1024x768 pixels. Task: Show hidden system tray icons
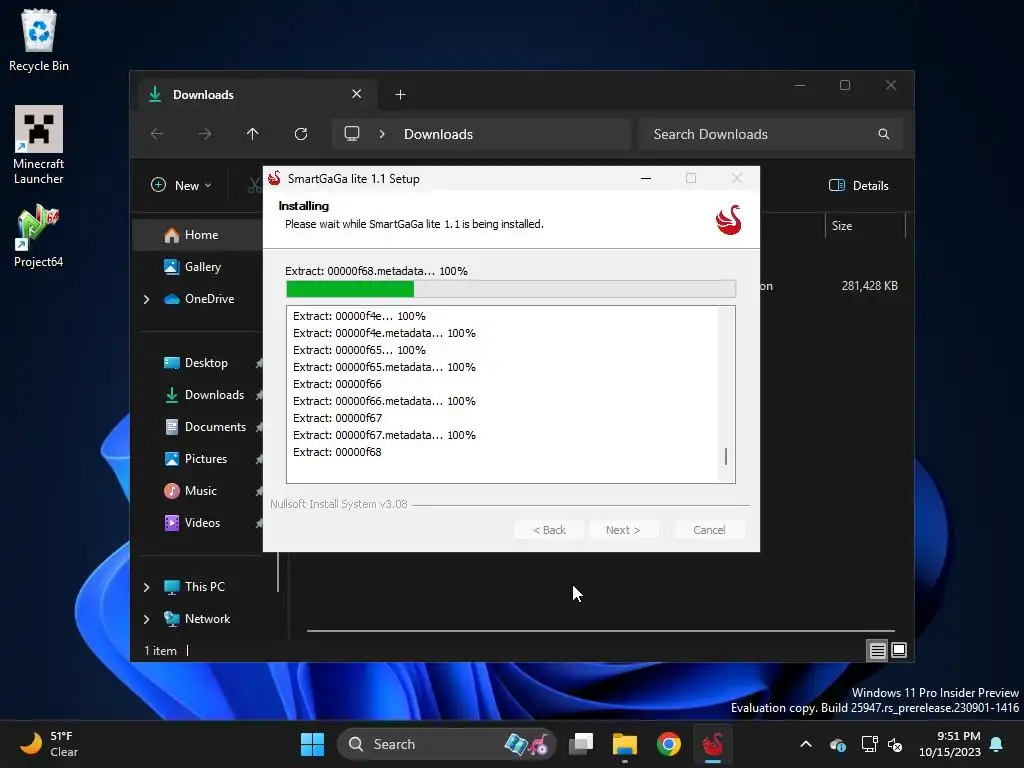click(x=806, y=744)
